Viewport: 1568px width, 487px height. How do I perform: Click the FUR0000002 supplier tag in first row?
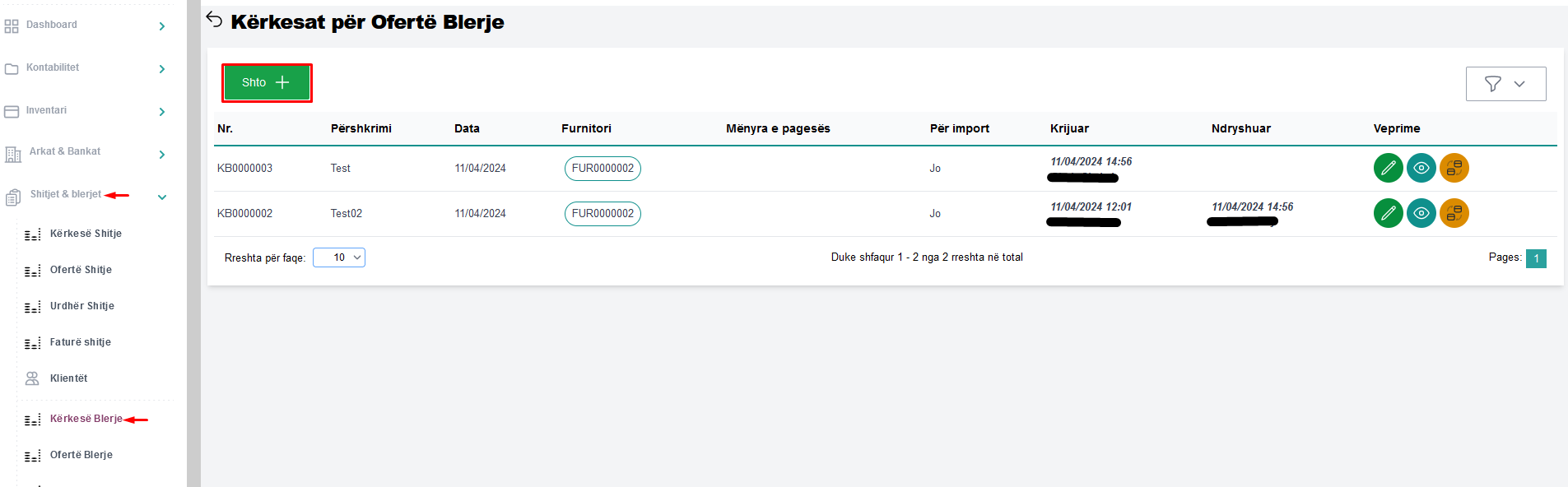click(603, 169)
